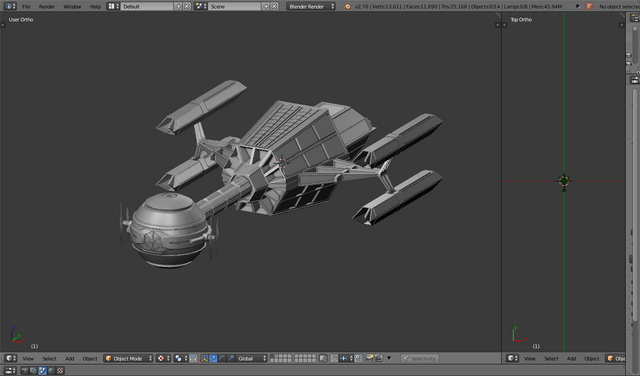640x376 pixels.
Task: Render an OpenGL image of the viewport
Action: [369, 358]
